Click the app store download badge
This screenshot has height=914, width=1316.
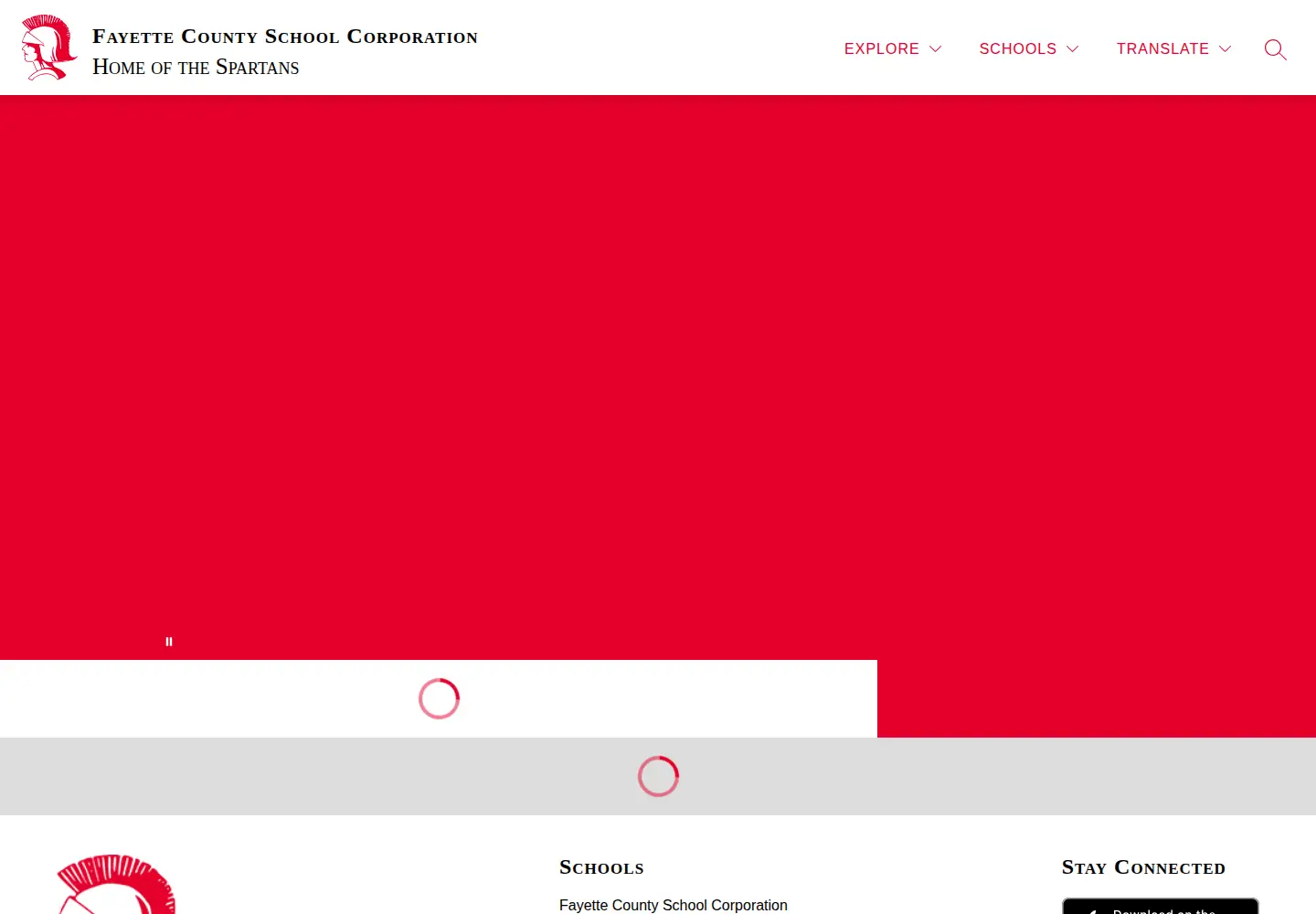tap(1161, 906)
